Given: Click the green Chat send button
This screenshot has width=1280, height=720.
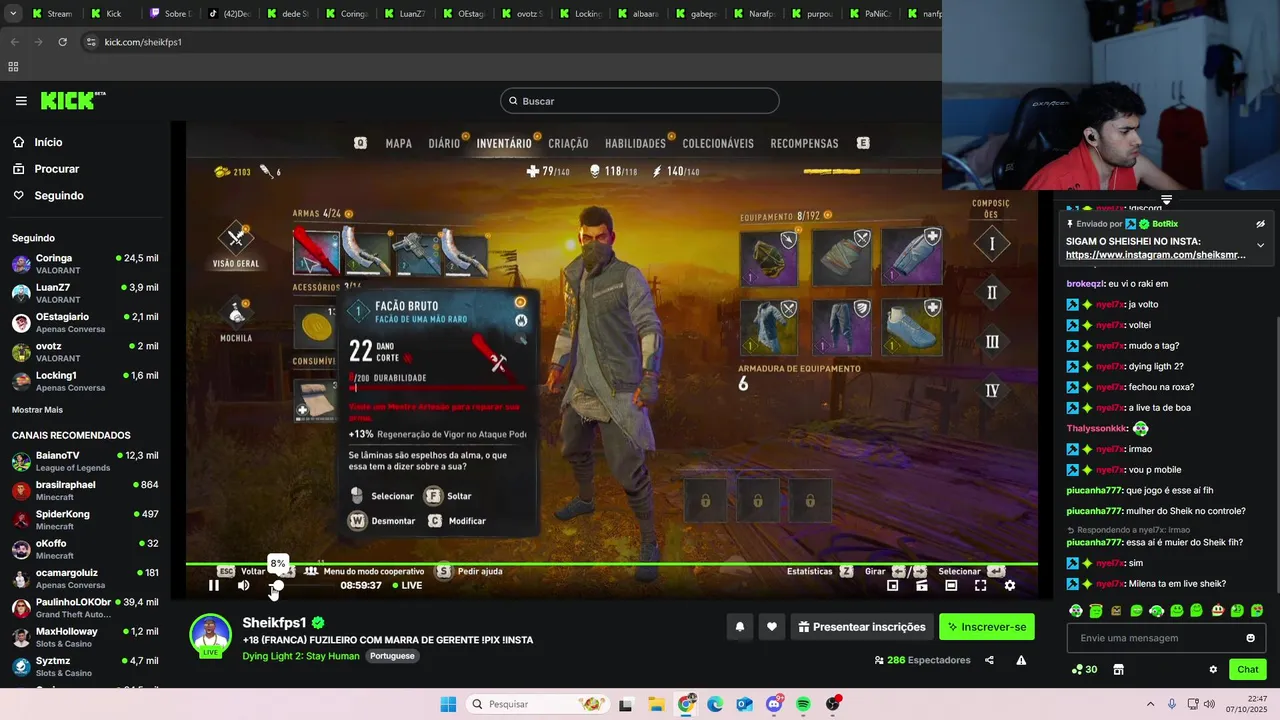Looking at the screenshot, I should tap(1248, 669).
